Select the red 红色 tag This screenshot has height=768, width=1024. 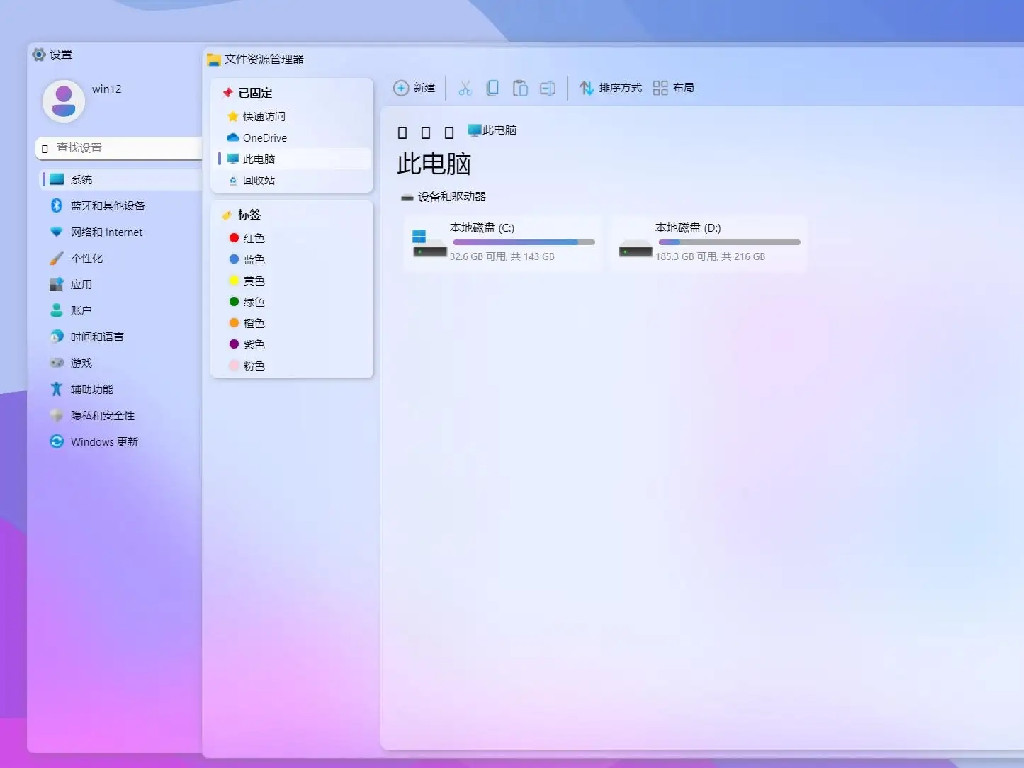pos(253,238)
